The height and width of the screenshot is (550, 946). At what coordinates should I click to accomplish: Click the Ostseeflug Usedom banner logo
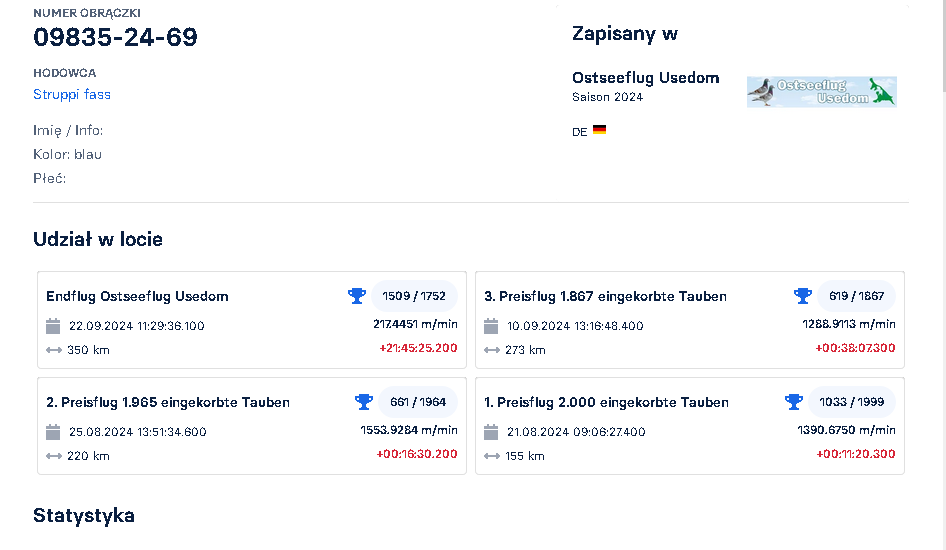pos(821,92)
